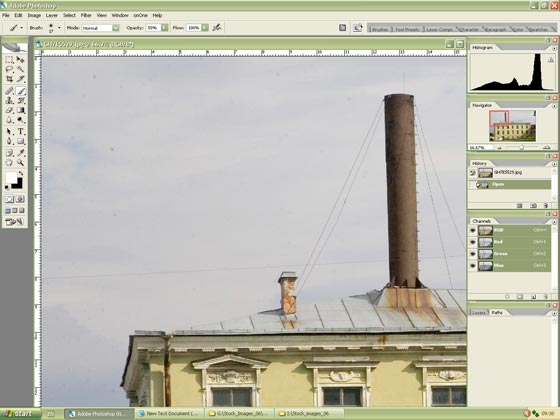Enable airbrush mode in options bar
The height and width of the screenshot is (420, 560).
point(217,28)
